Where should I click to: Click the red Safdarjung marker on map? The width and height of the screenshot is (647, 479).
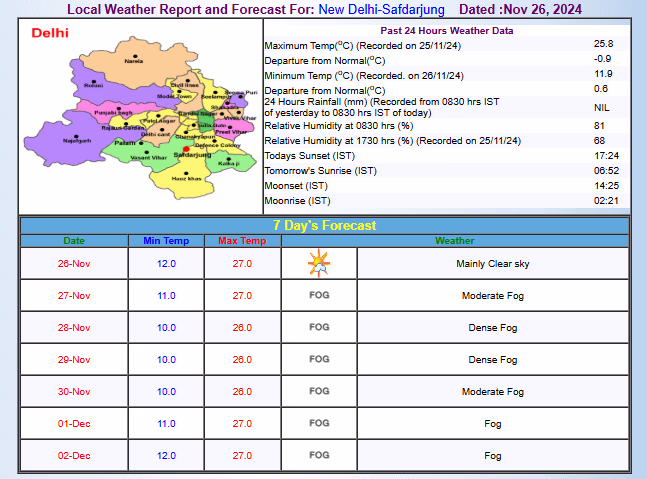(x=186, y=150)
